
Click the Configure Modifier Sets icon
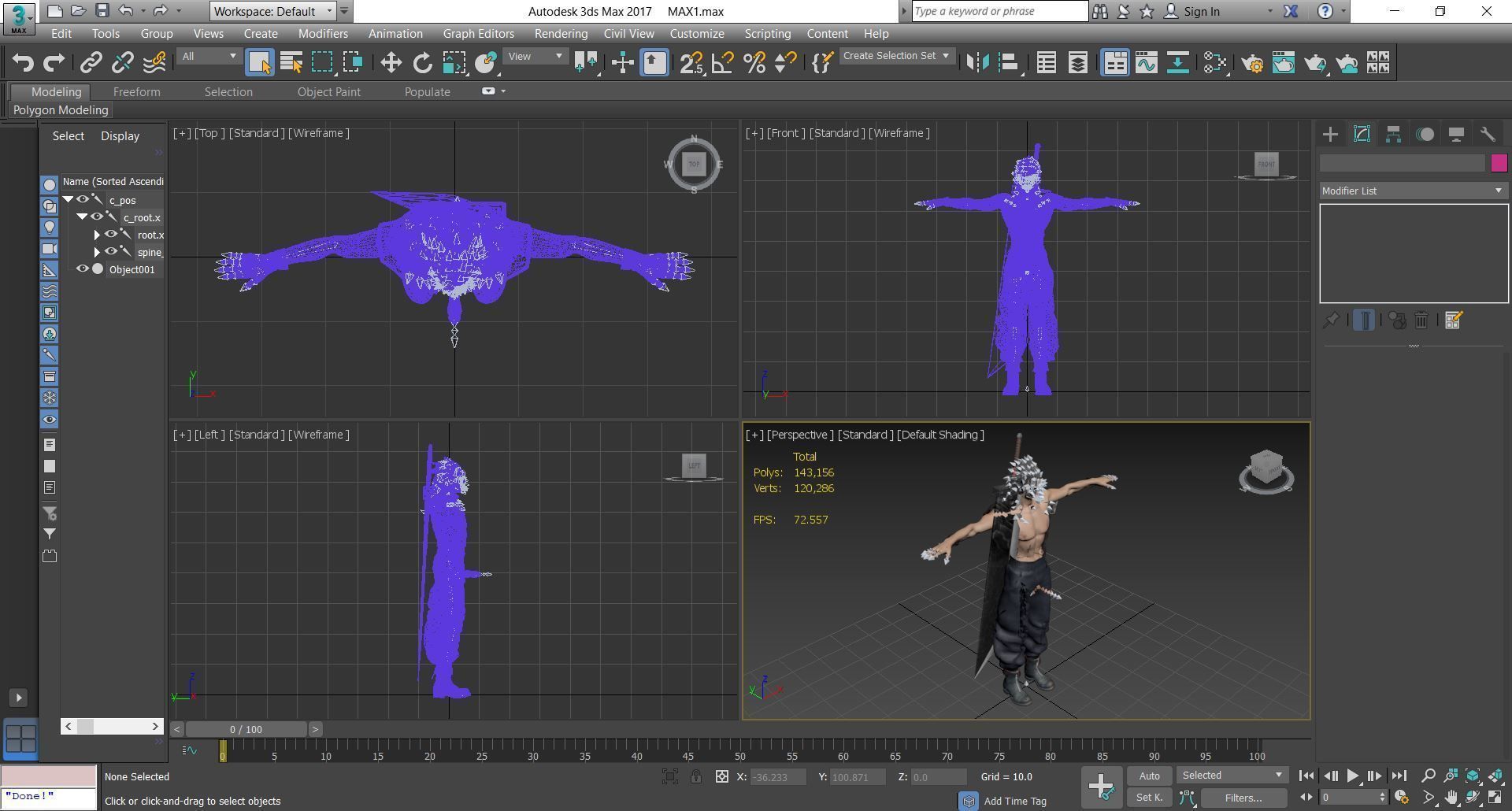[x=1454, y=320]
